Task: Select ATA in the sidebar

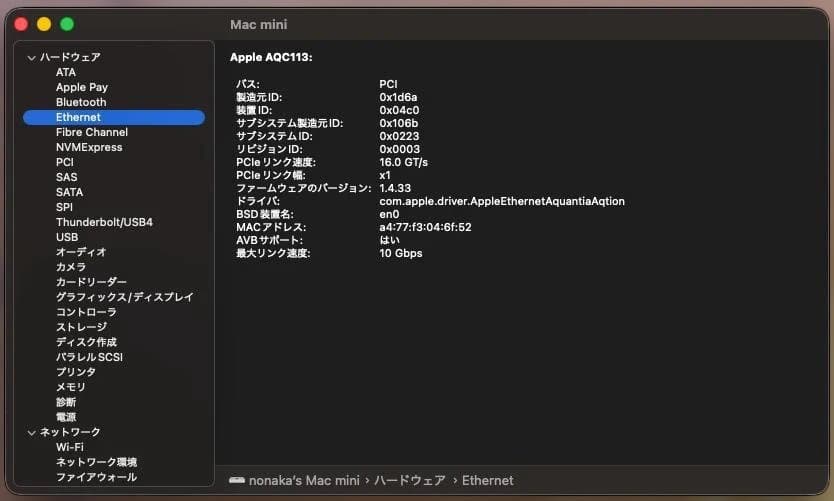Action: [x=66, y=72]
